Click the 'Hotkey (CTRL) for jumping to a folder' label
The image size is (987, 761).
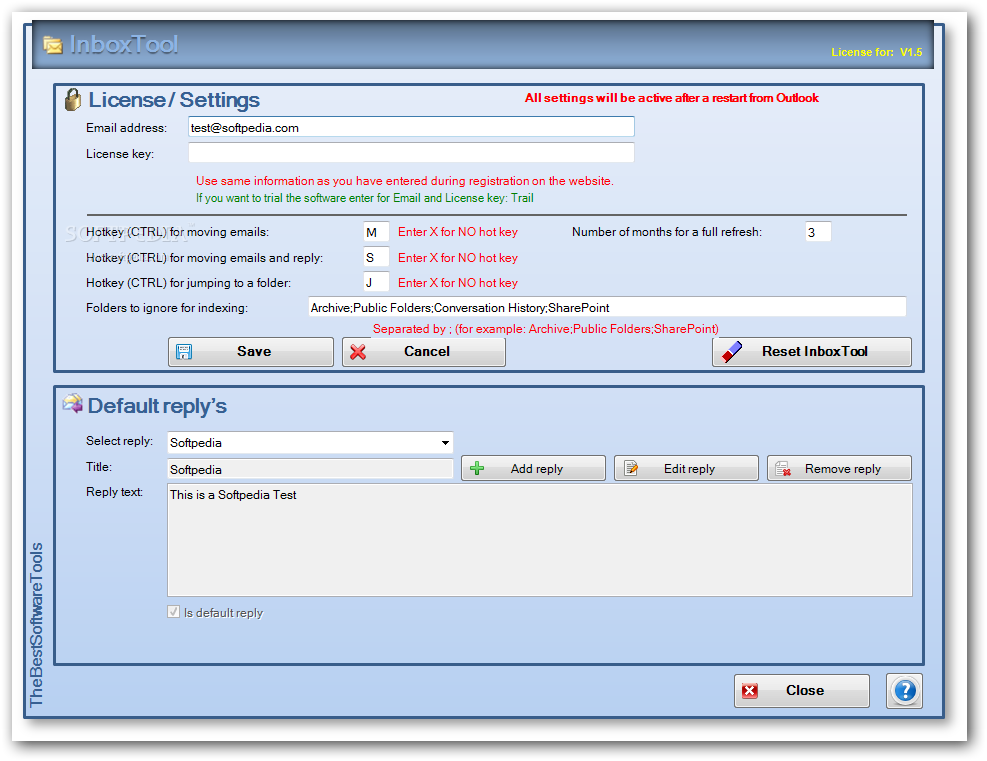coord(188,283)
